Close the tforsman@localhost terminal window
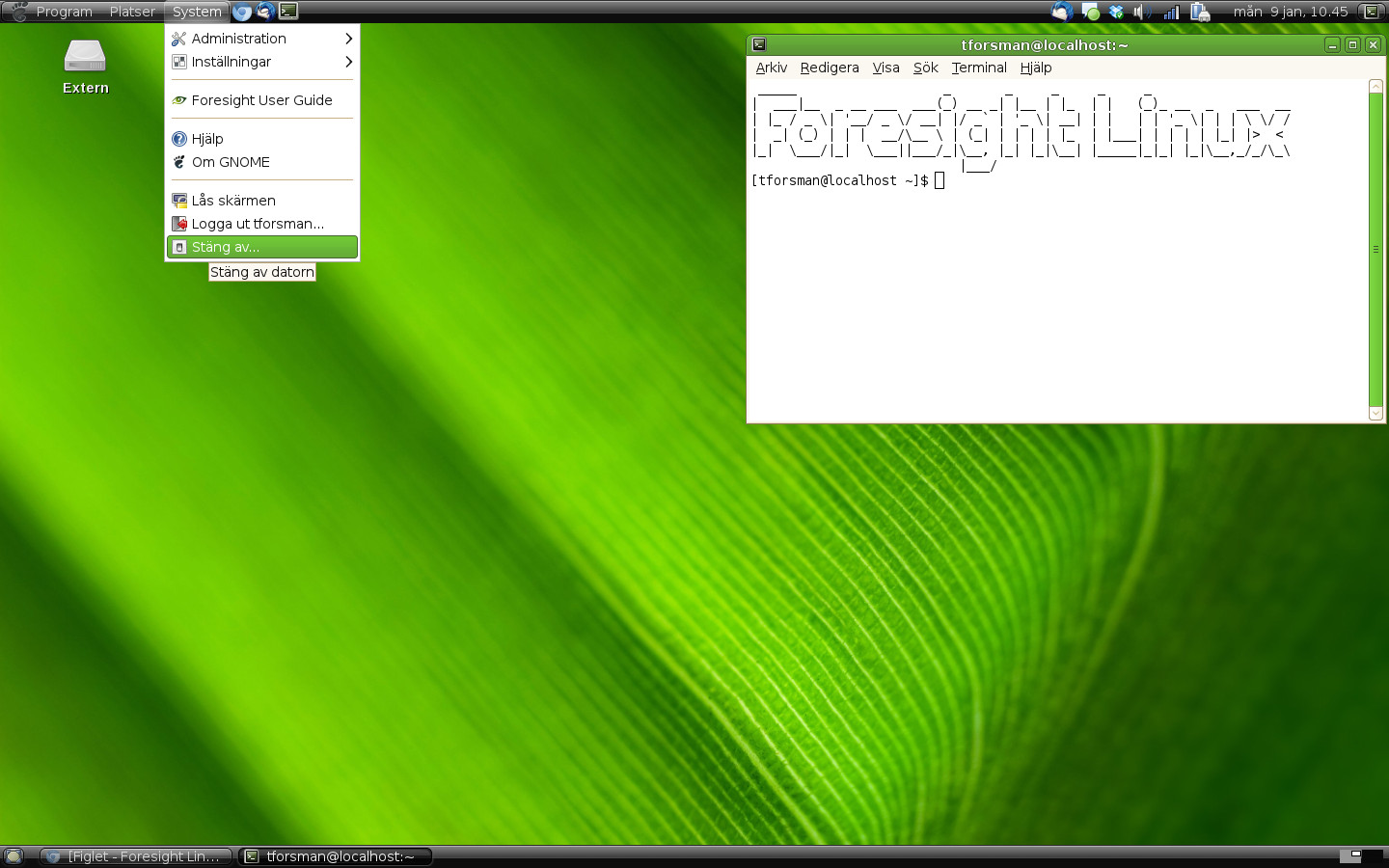The image size is (1389, 868). 1374,44
